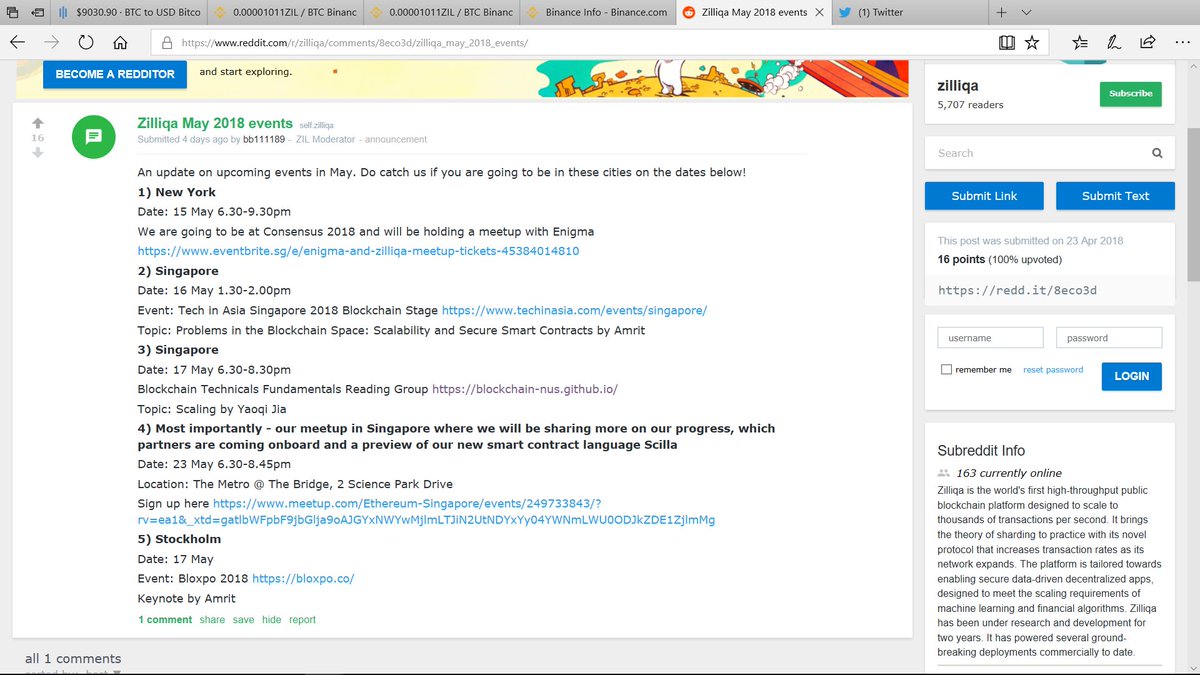Open the bloxpo.co link
The width and height of the screenshot is (1200, 675).
[303, 579]
